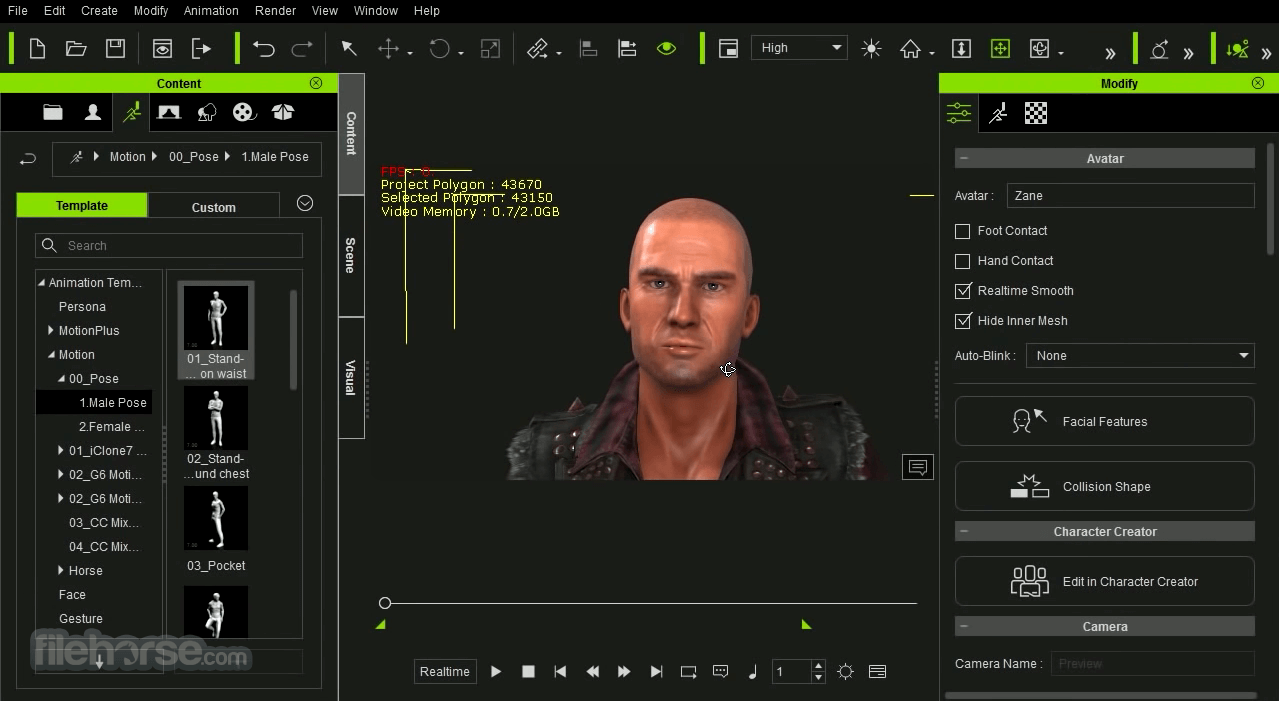
Task: Click the Home camera view icon
Action: coord(910,48)
